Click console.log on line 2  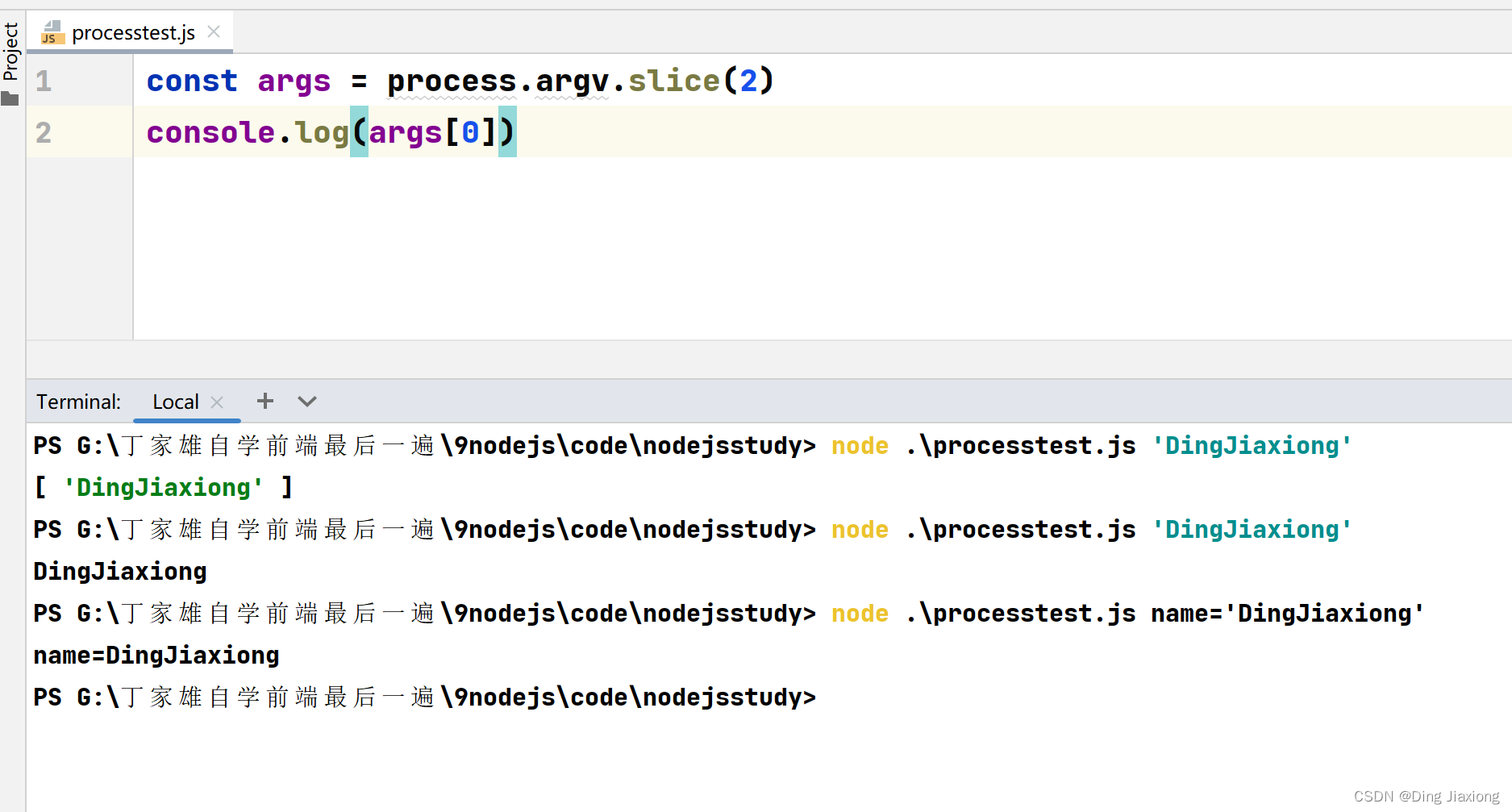pyautogui.click(x=248, y=132)
